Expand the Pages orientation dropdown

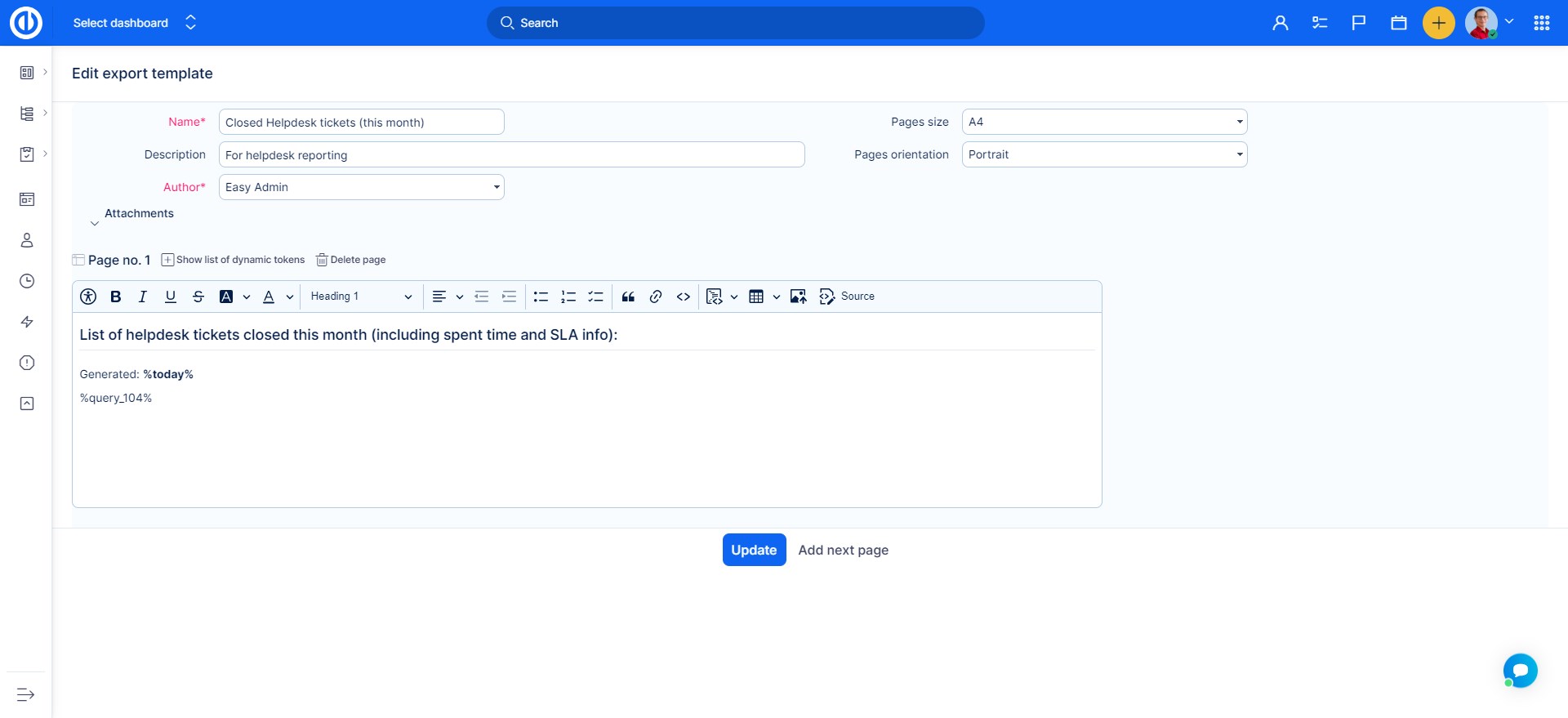tap(1104, 154)
